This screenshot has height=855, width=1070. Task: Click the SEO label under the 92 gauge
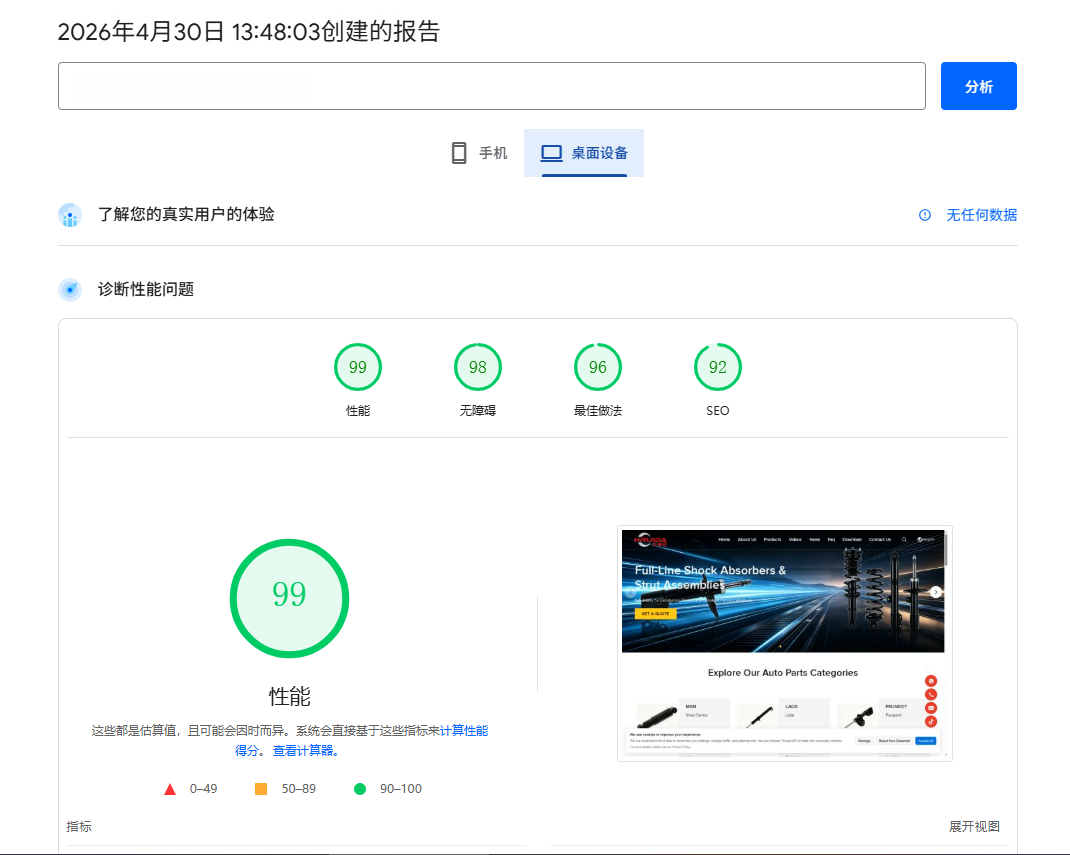718,411
